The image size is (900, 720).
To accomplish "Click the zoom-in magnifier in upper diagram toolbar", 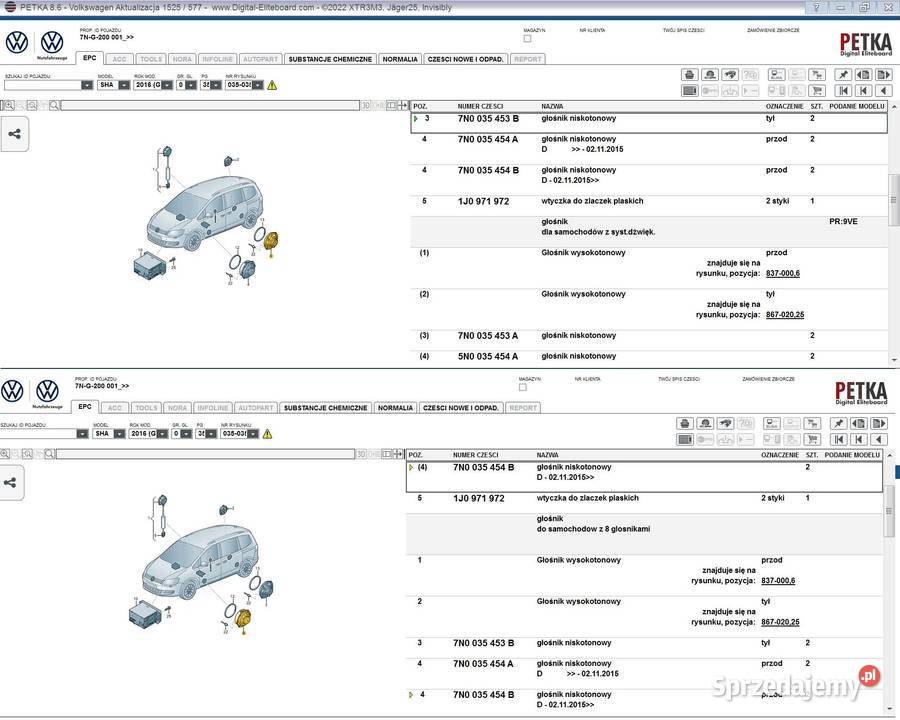I will (x=8, y=105).
